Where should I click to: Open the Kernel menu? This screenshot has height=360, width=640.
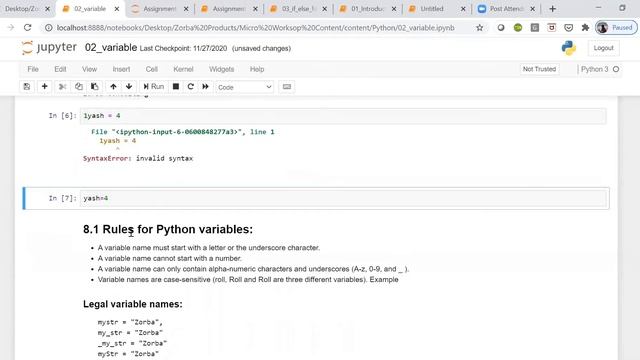pyautogui.click(x=183, y=69)
